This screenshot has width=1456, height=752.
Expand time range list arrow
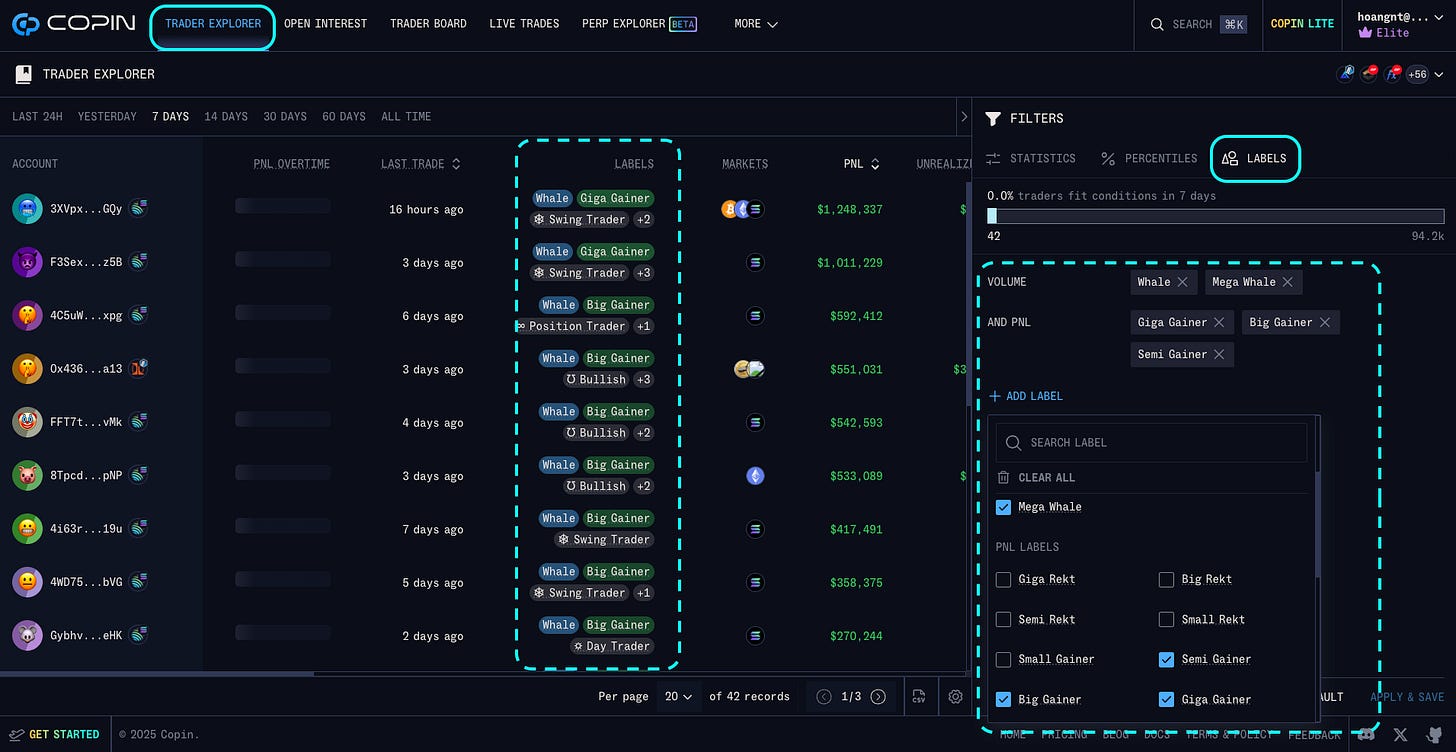point(963,117)
